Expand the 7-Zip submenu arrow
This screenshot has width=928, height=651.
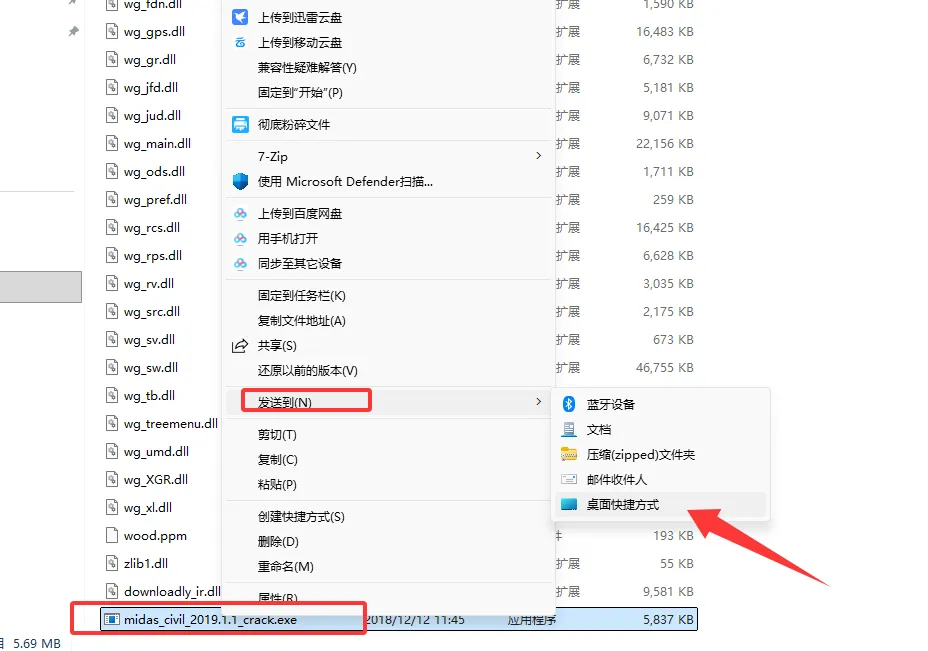[538, 156]
